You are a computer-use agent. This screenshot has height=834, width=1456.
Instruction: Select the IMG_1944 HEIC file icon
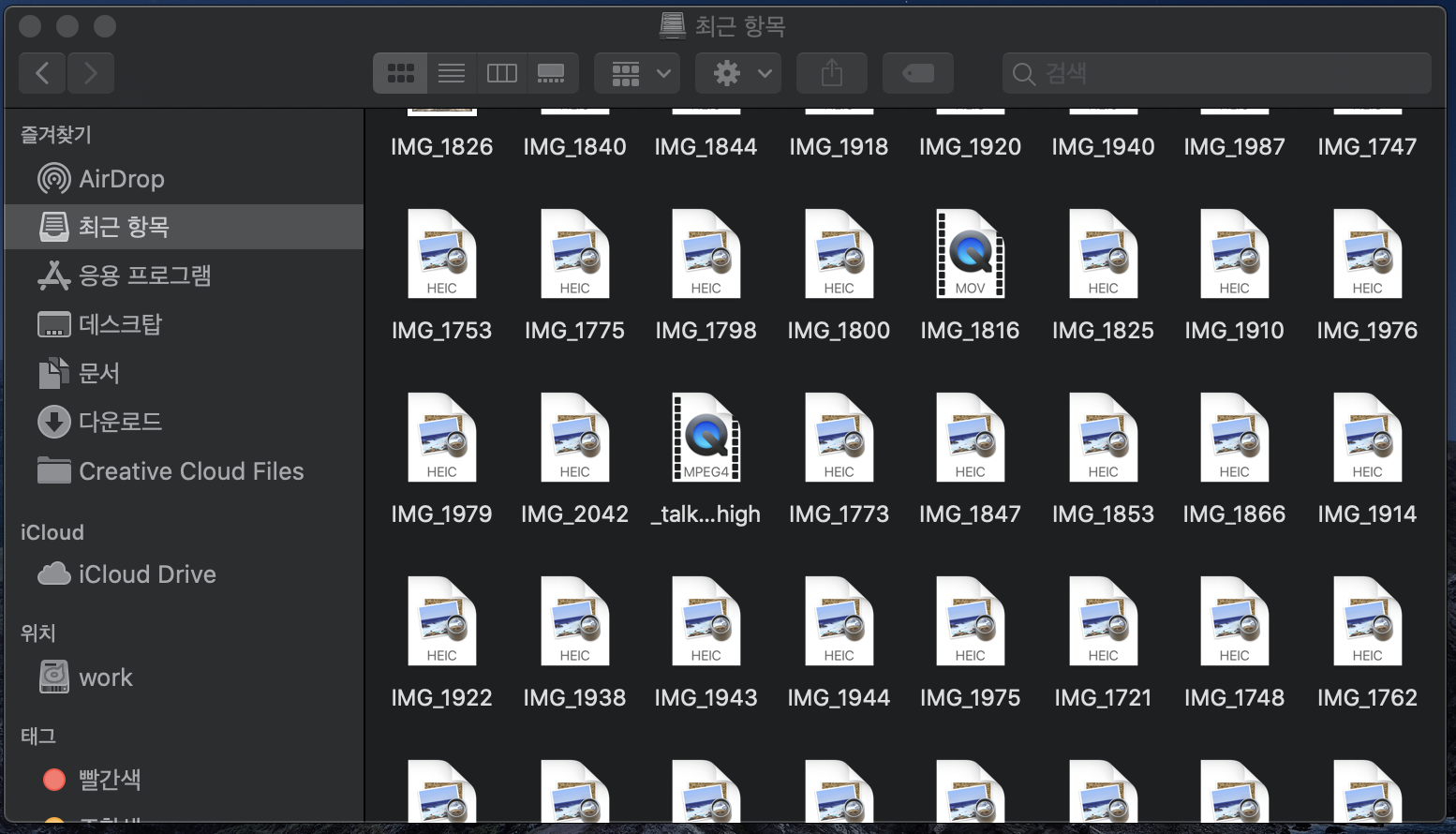839,621
